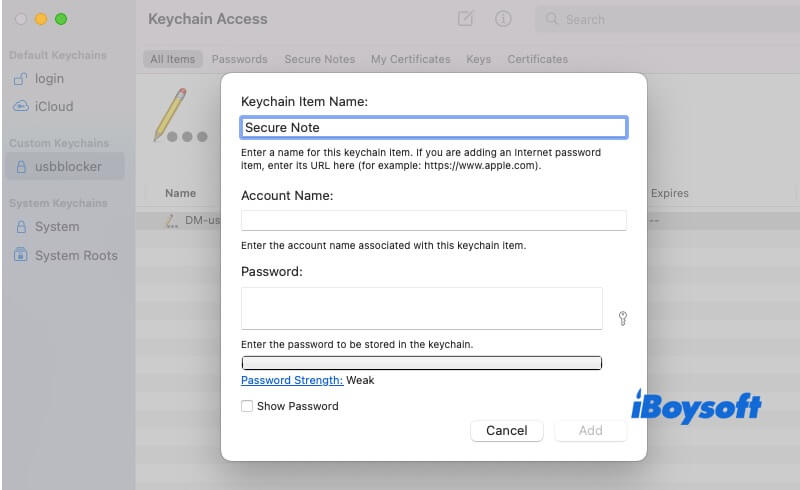Click the Account Name field
The width and height of the screenshot is (800, 490).
tap(433, 220)
